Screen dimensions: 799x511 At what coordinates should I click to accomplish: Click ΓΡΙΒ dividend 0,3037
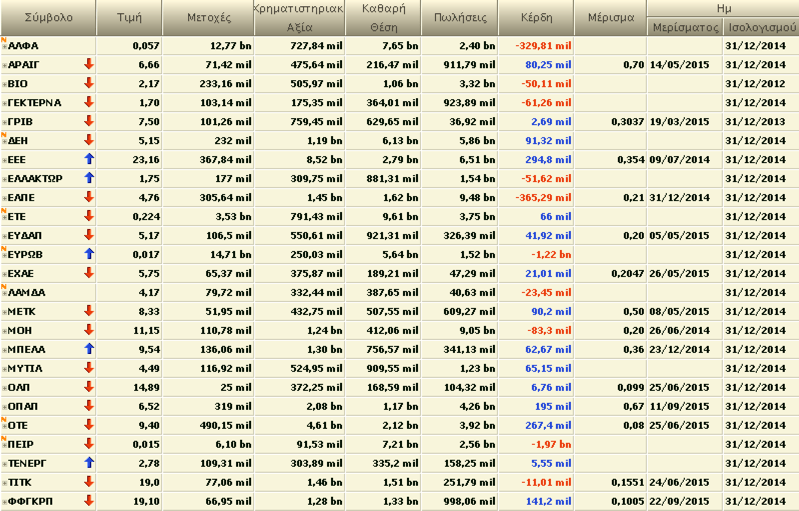(628, 122)
